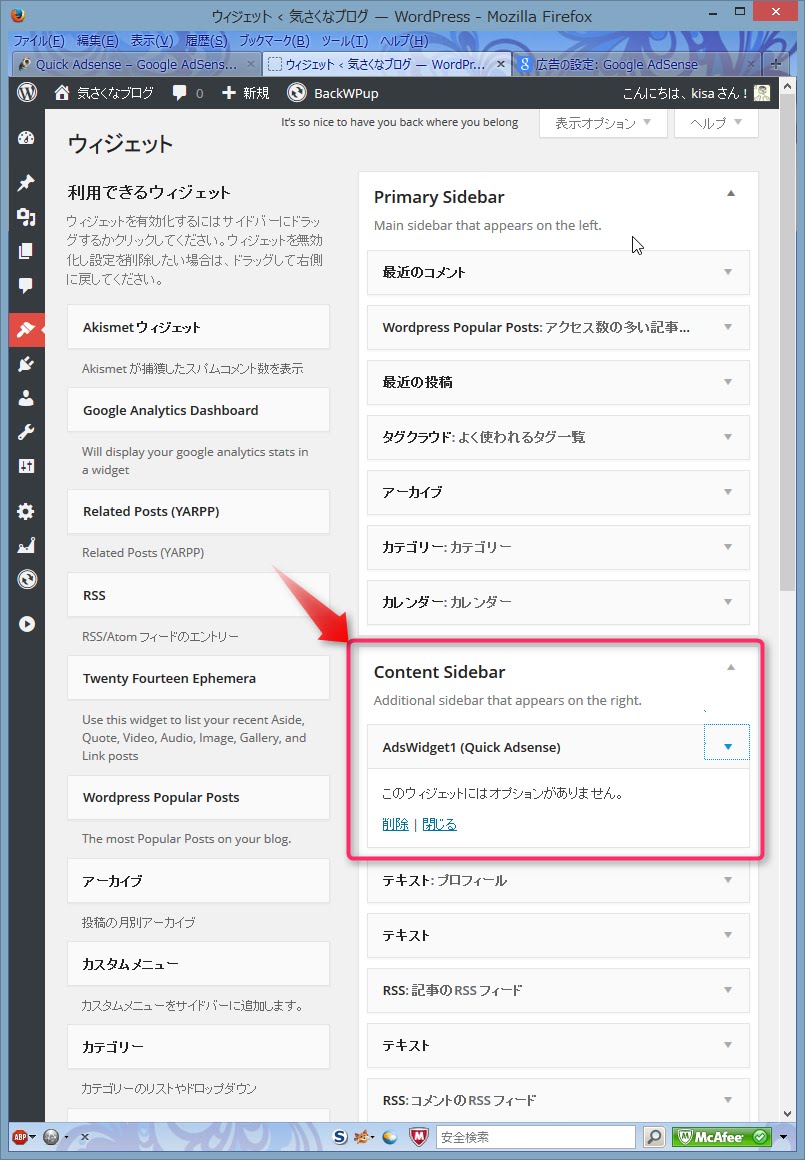Screen dimensions: 805x1160
Task: Open the analytics chart sidebar icon
Action: pos(26,545)
